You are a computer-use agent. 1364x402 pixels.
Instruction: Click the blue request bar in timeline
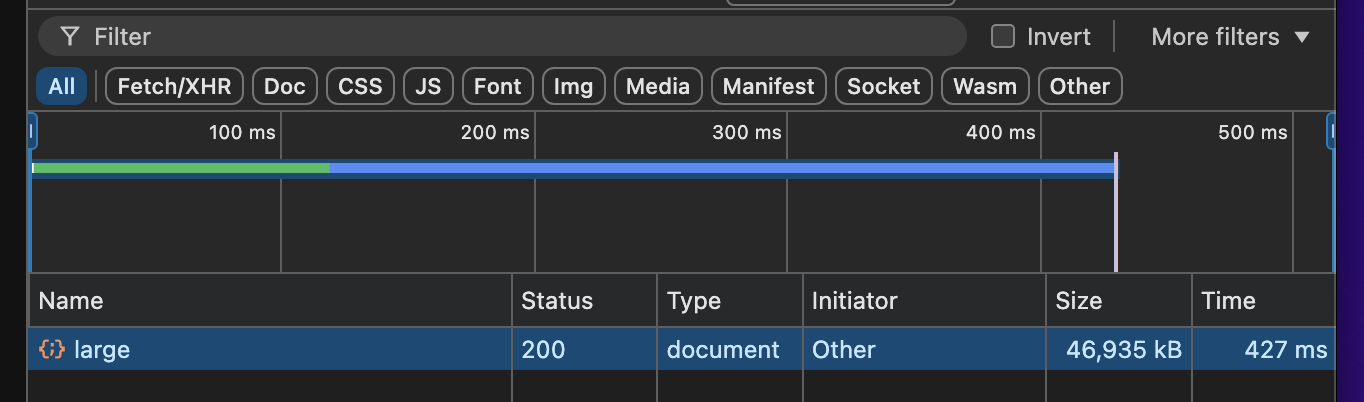tap(720, 168)
